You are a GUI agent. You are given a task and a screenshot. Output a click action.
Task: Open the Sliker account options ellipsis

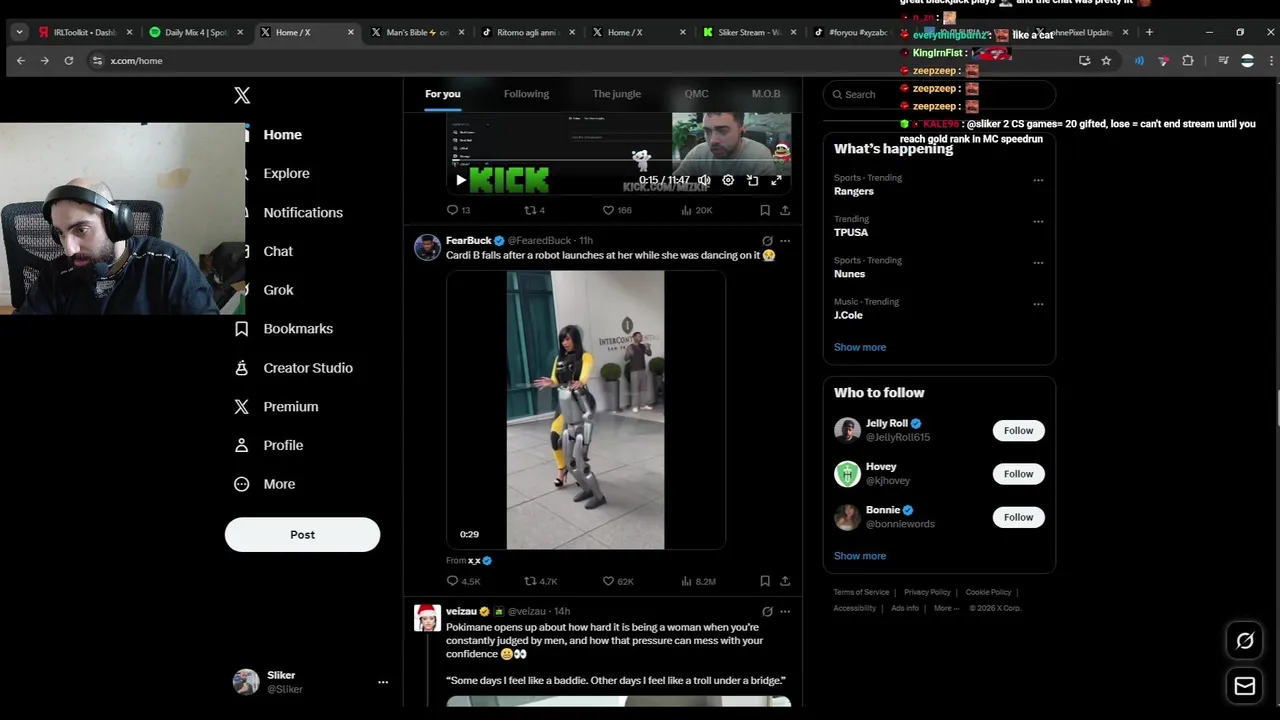(382, 682)
